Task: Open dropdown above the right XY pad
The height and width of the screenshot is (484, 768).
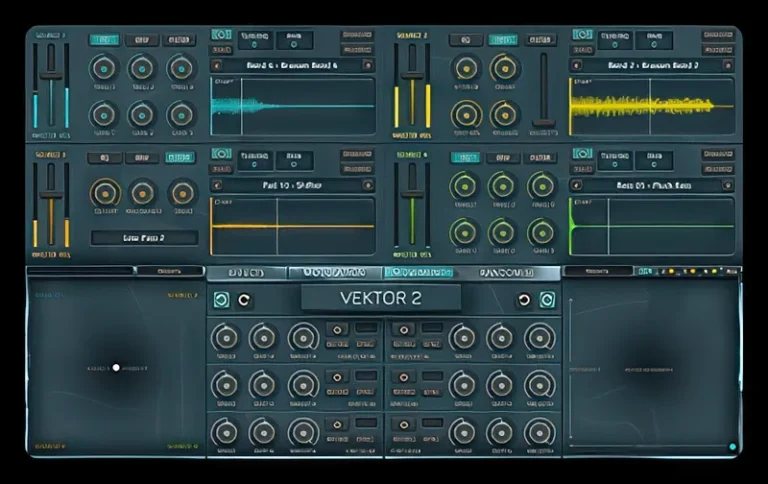Action: (x=597, y=271)
